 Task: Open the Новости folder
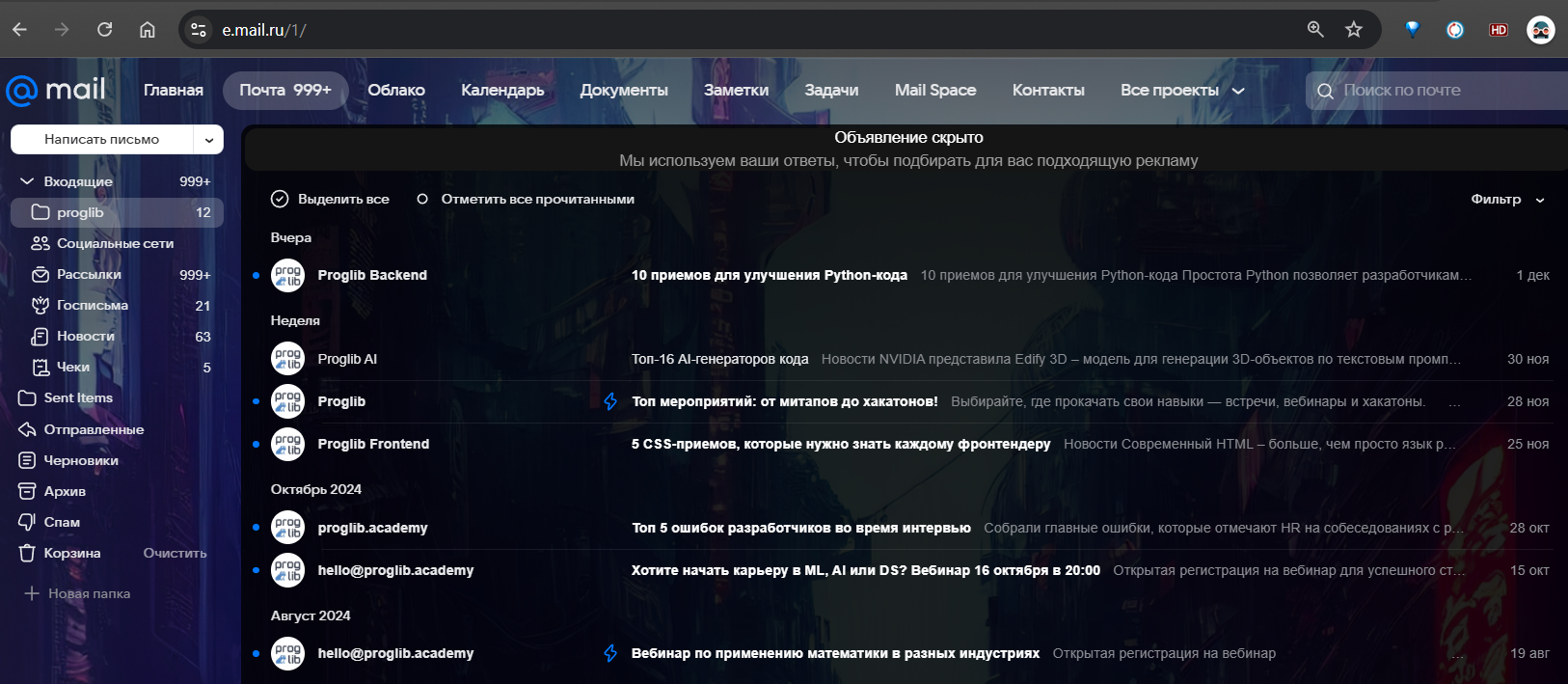117,336
